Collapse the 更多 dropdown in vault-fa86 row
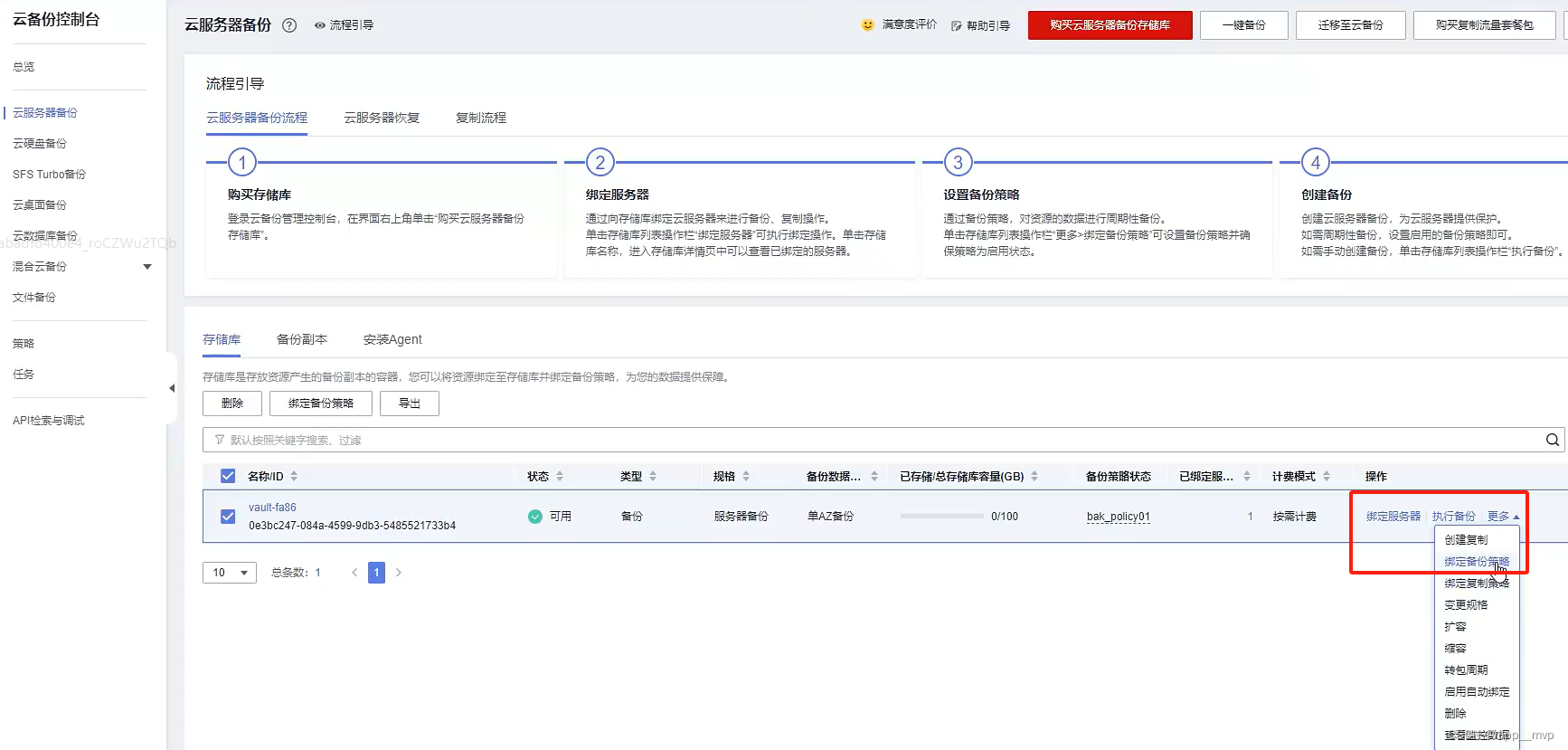 click(1503, 517)
